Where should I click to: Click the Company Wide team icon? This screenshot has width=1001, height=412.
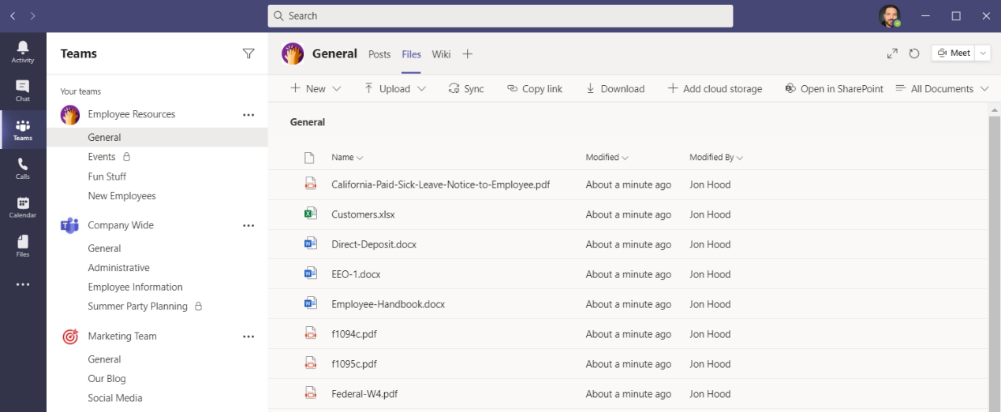click(x=70, y=225)
